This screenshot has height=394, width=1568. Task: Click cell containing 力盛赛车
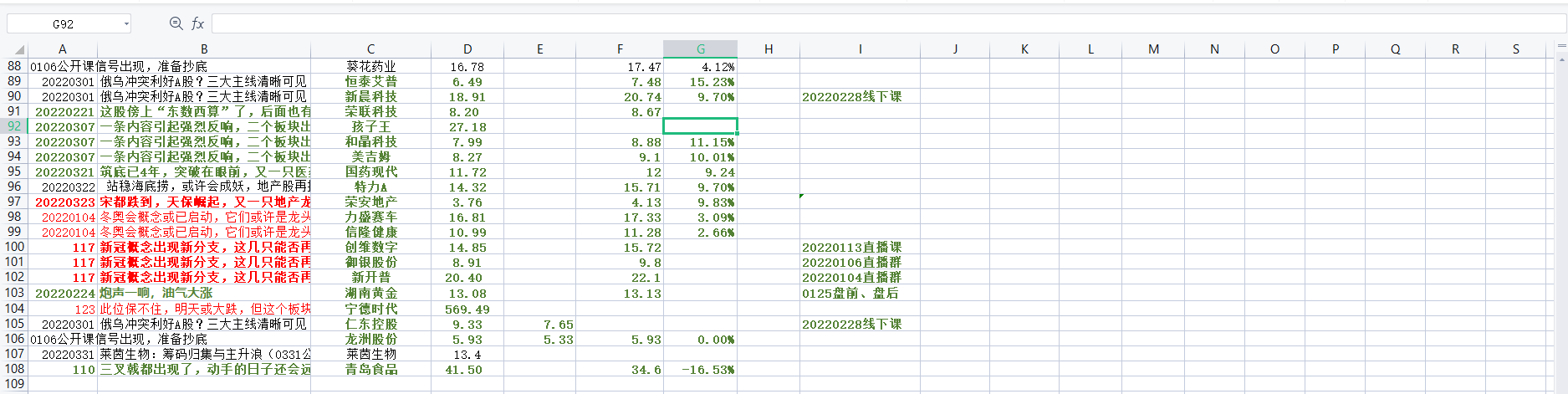(370, 217)
